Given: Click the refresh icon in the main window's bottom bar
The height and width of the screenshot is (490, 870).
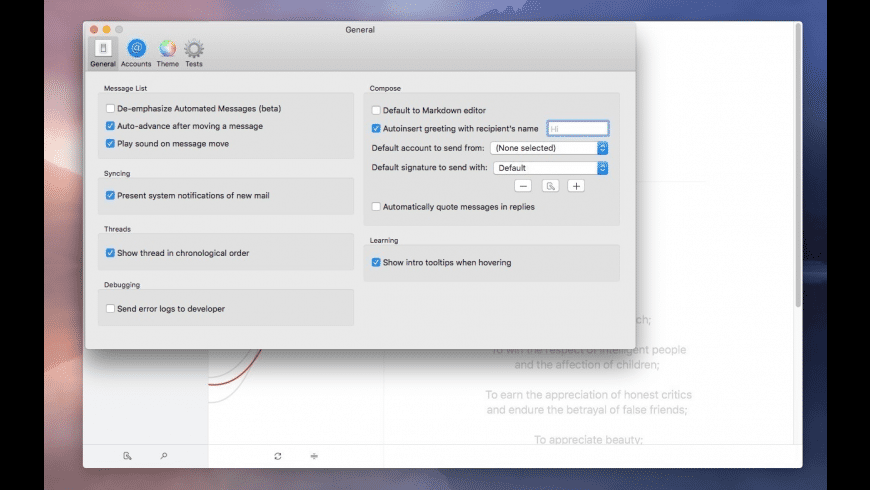Looking at the screenshot, I should (277, 456).
